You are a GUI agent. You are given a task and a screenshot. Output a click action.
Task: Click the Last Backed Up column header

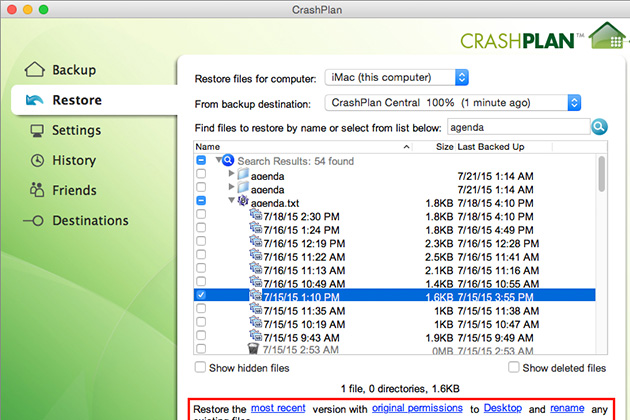pos(491,147)
